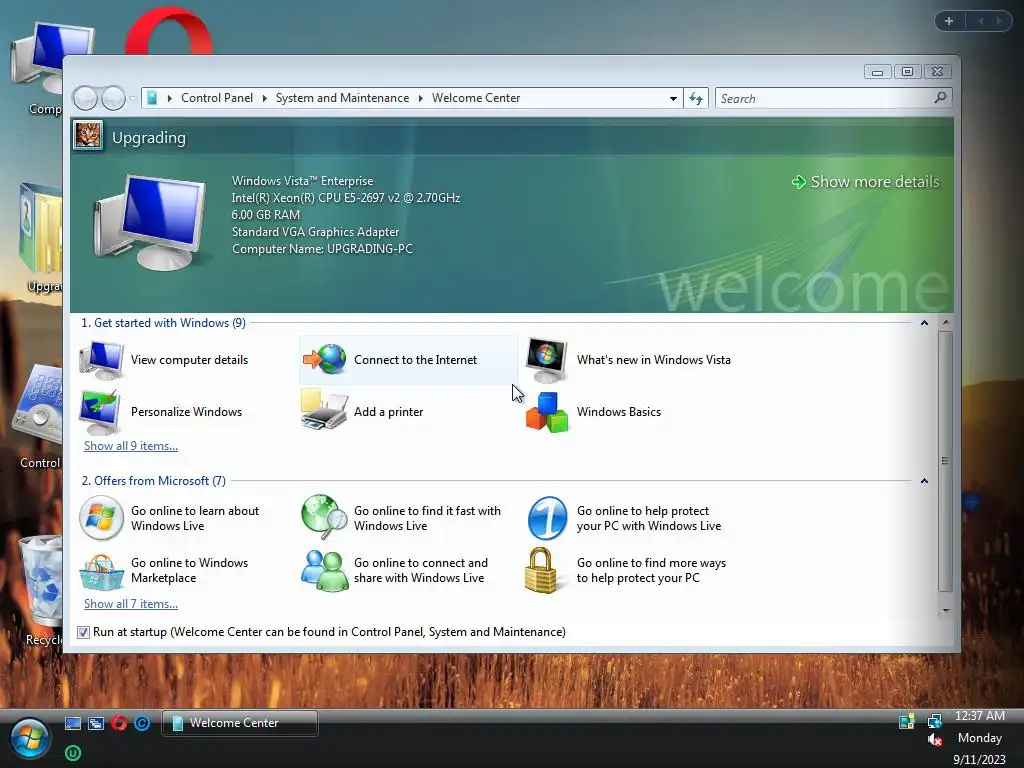The width and height of the screenshot is (1024, 768).
Task: Open What's new in Windows Vista
Action: tap(628, 360)
